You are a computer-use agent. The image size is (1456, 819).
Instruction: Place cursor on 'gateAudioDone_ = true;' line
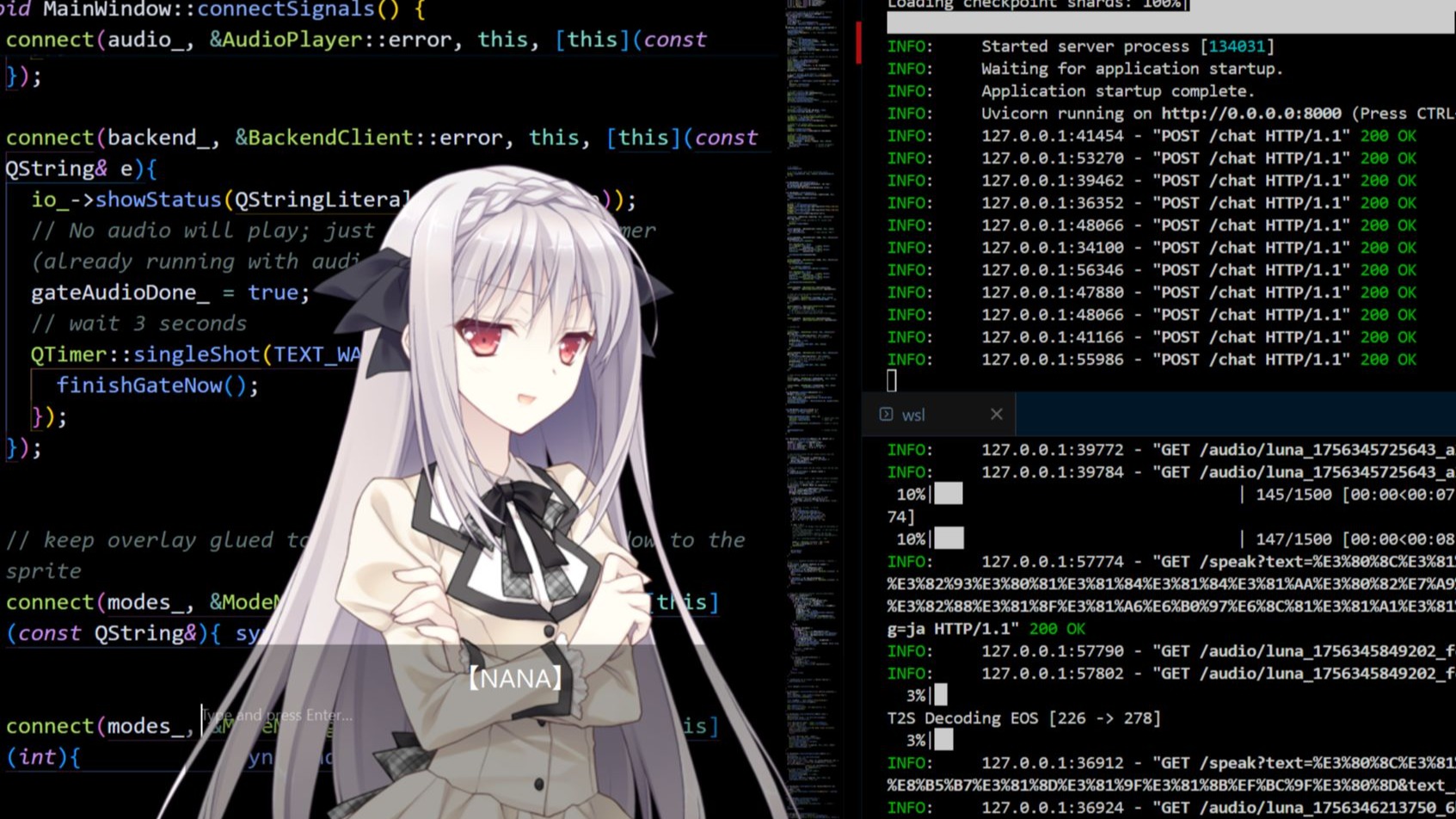point(170,292)
